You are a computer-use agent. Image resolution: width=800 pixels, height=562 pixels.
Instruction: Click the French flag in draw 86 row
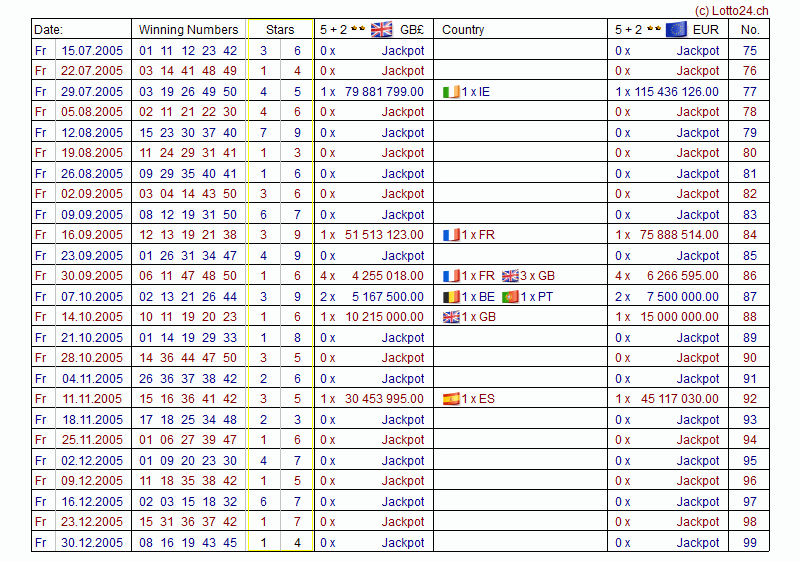click(451, 276)
